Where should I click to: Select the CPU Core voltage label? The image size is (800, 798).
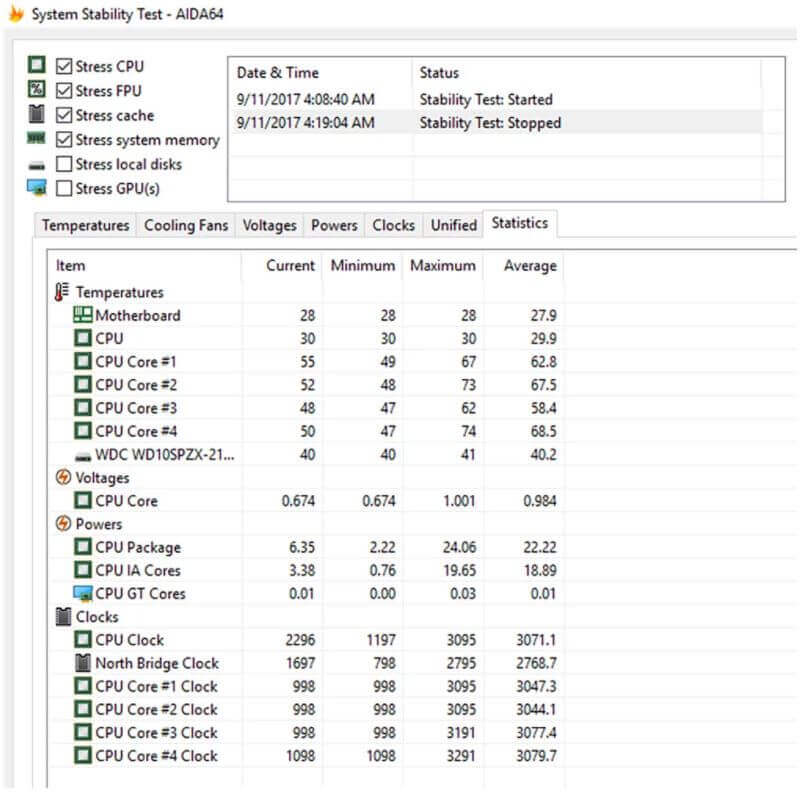point(126,501)
